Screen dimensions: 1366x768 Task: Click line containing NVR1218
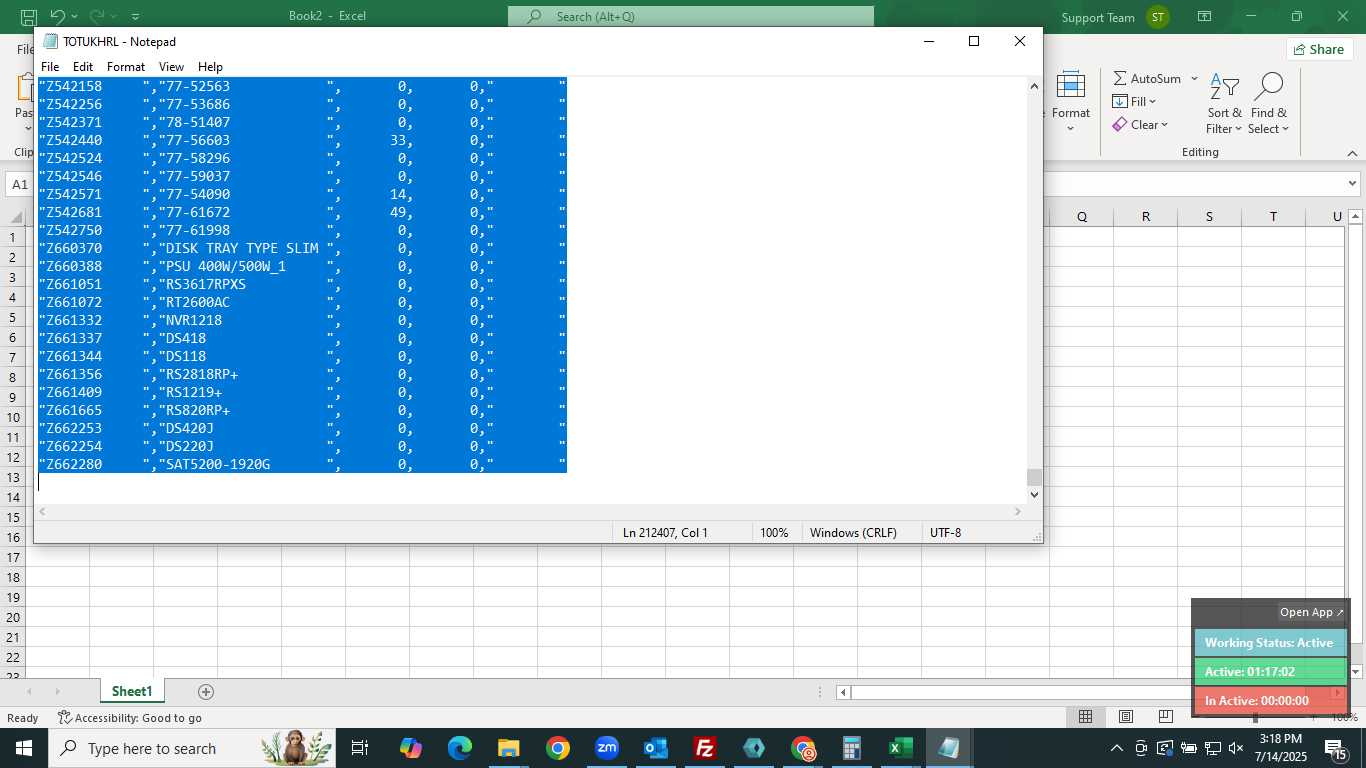click(302, 320)
